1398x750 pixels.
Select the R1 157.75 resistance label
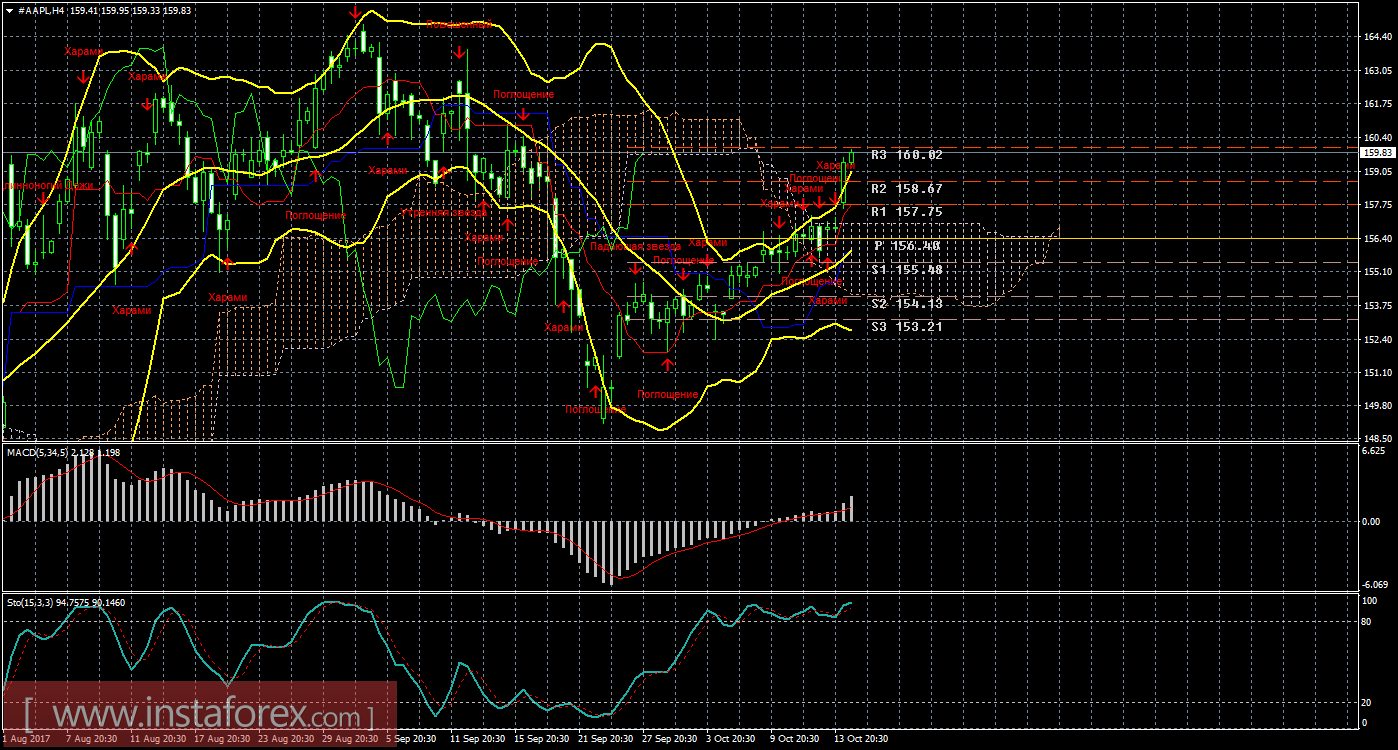906,212
